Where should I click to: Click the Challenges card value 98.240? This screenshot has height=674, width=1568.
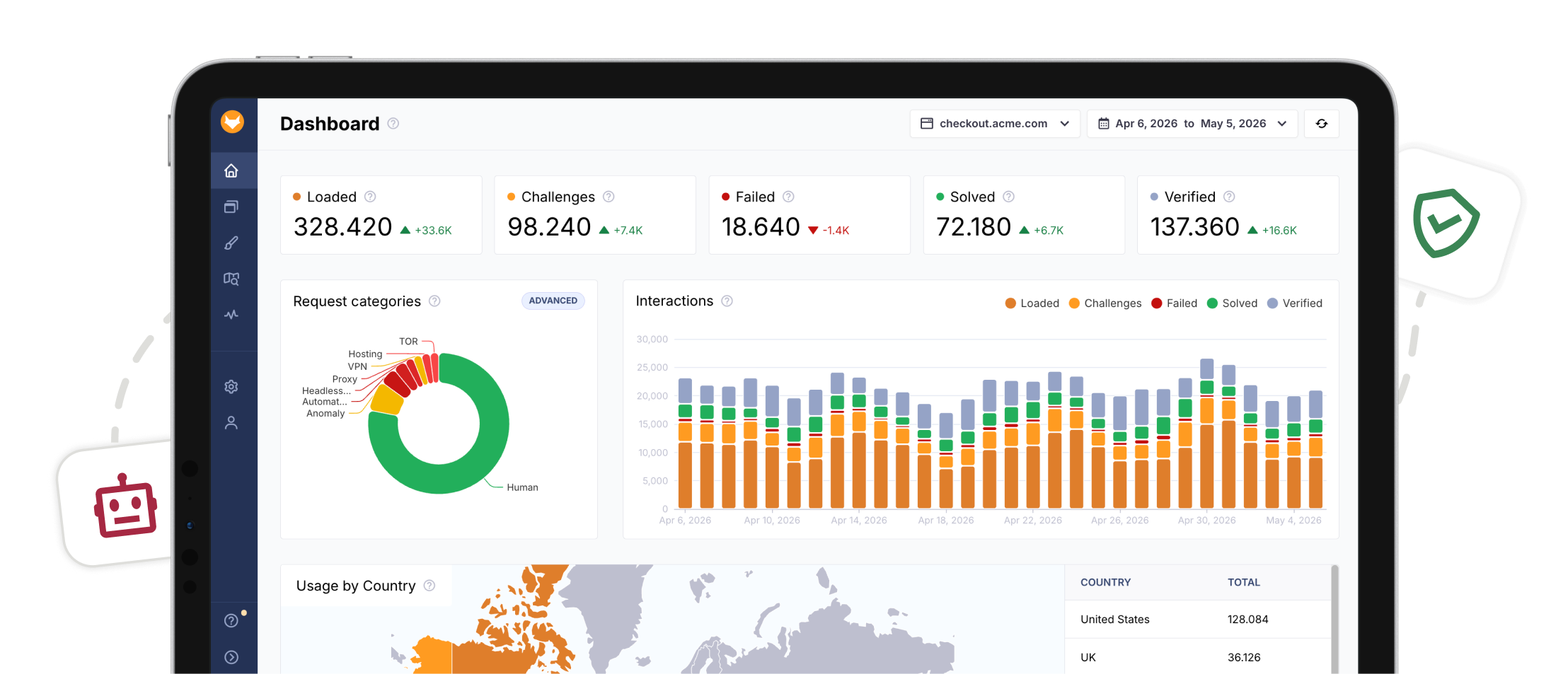(x=549, y=227)
